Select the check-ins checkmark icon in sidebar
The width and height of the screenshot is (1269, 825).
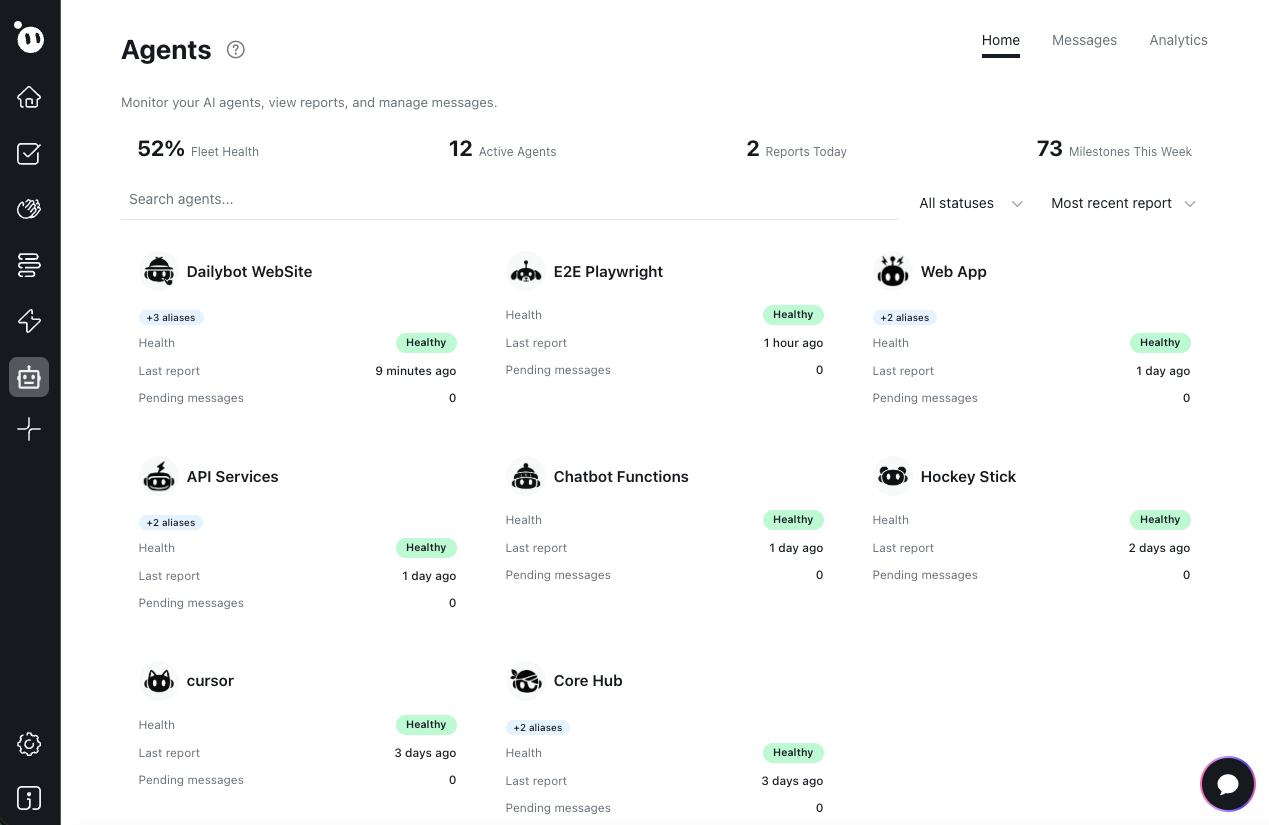(29, 153)
